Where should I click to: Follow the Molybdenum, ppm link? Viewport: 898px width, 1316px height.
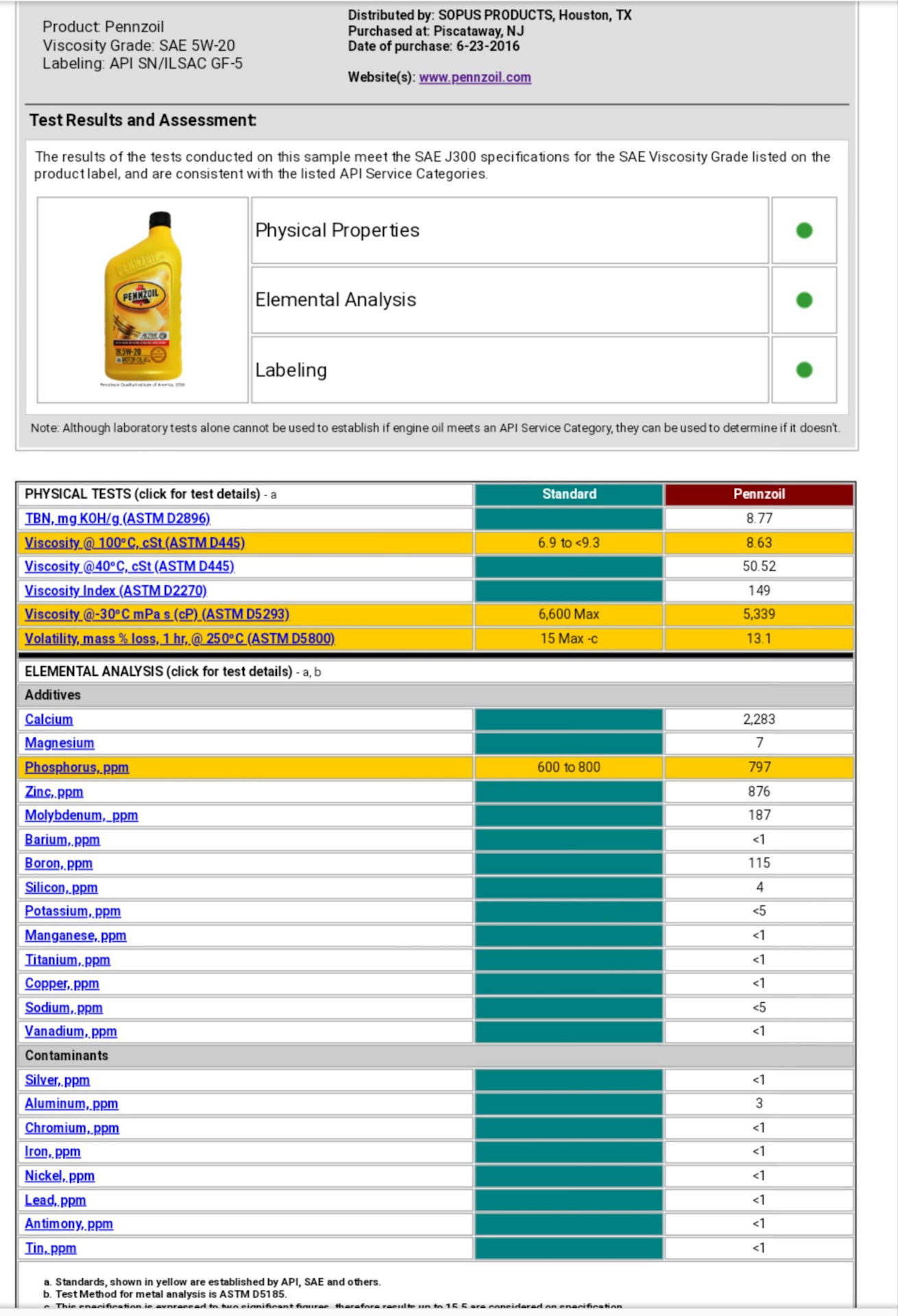coord(82,816)
